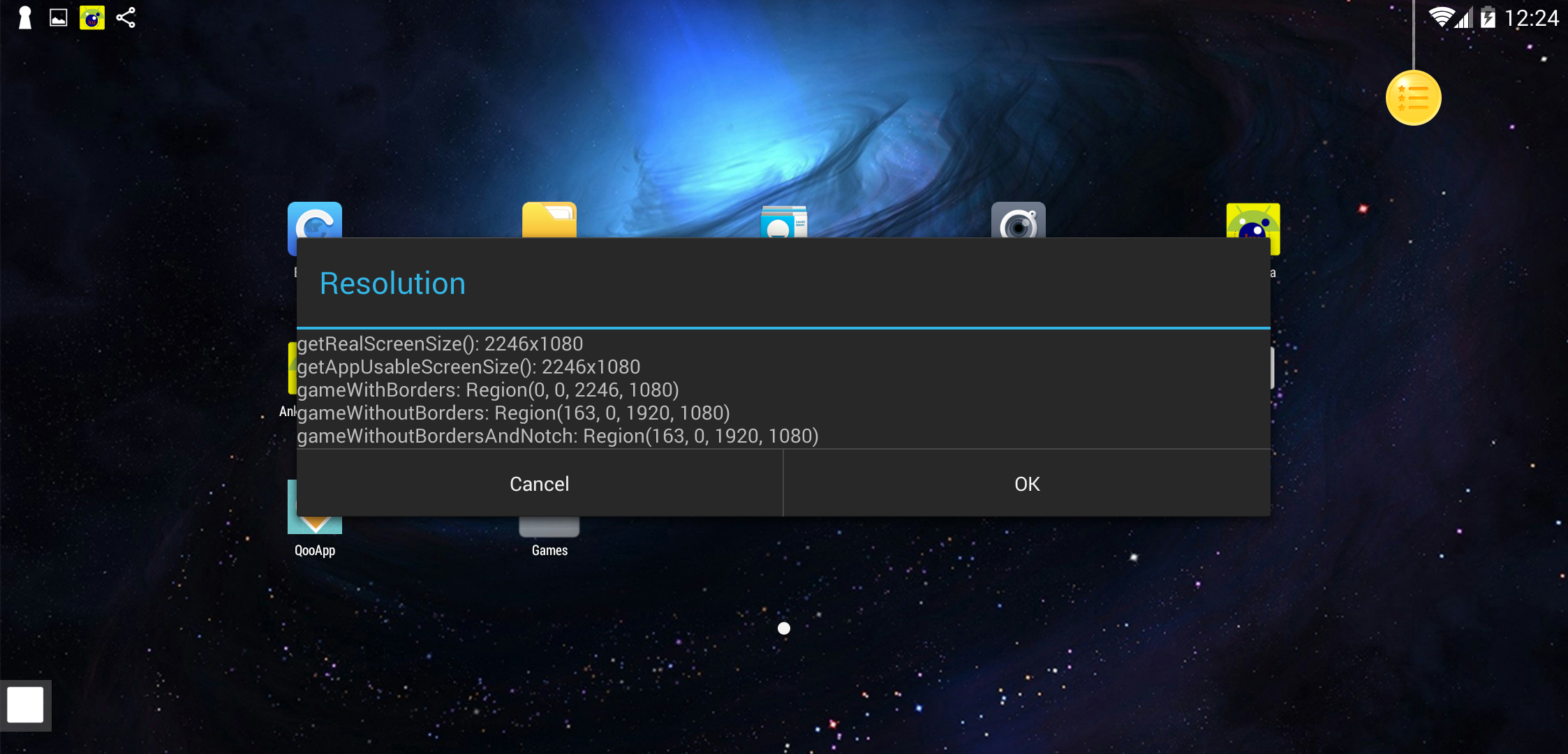Tap the home screen page indicator dot
Screen dimensions: 1568x754
tap(784, 628)
